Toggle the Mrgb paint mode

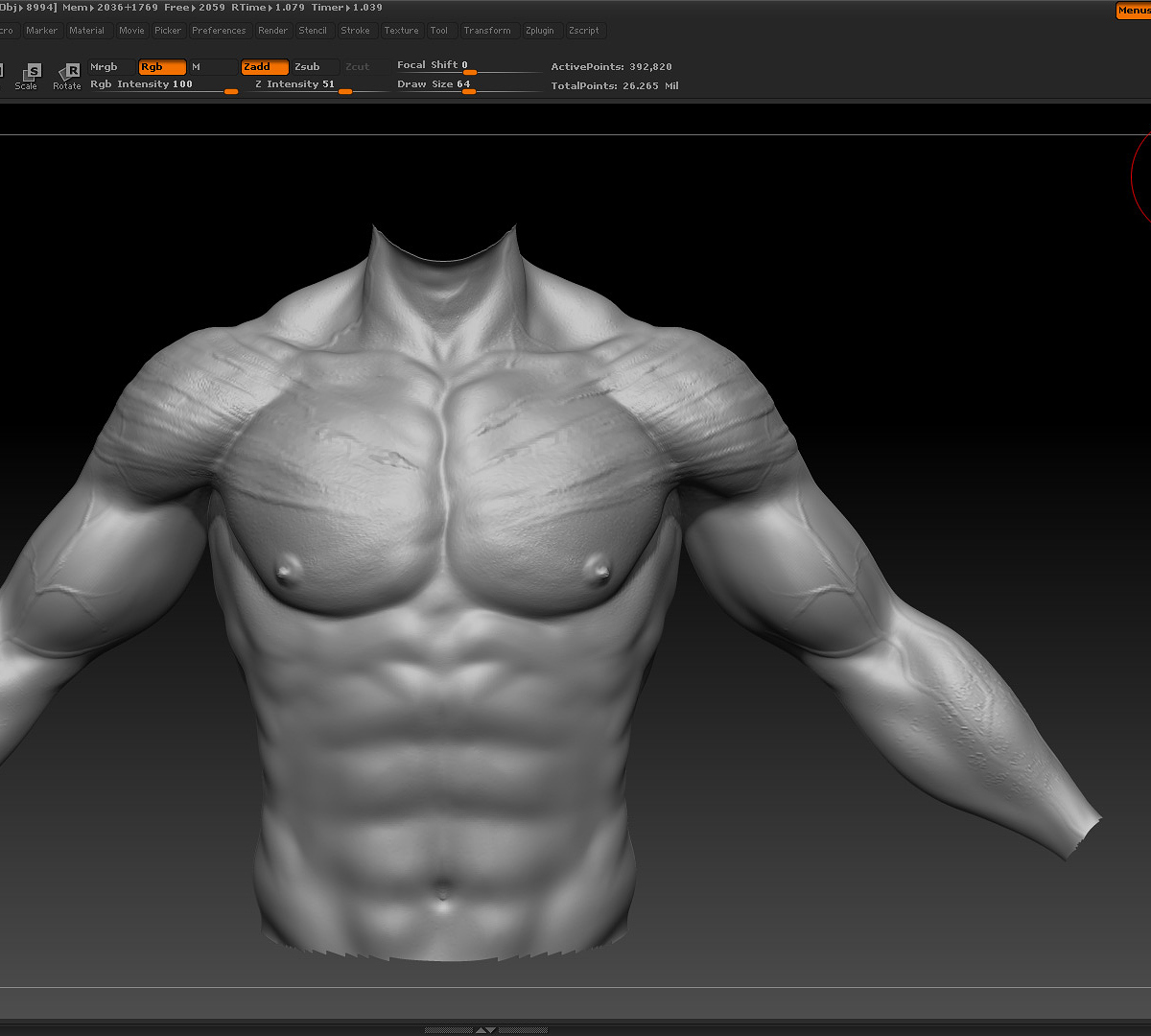[111, 67]
